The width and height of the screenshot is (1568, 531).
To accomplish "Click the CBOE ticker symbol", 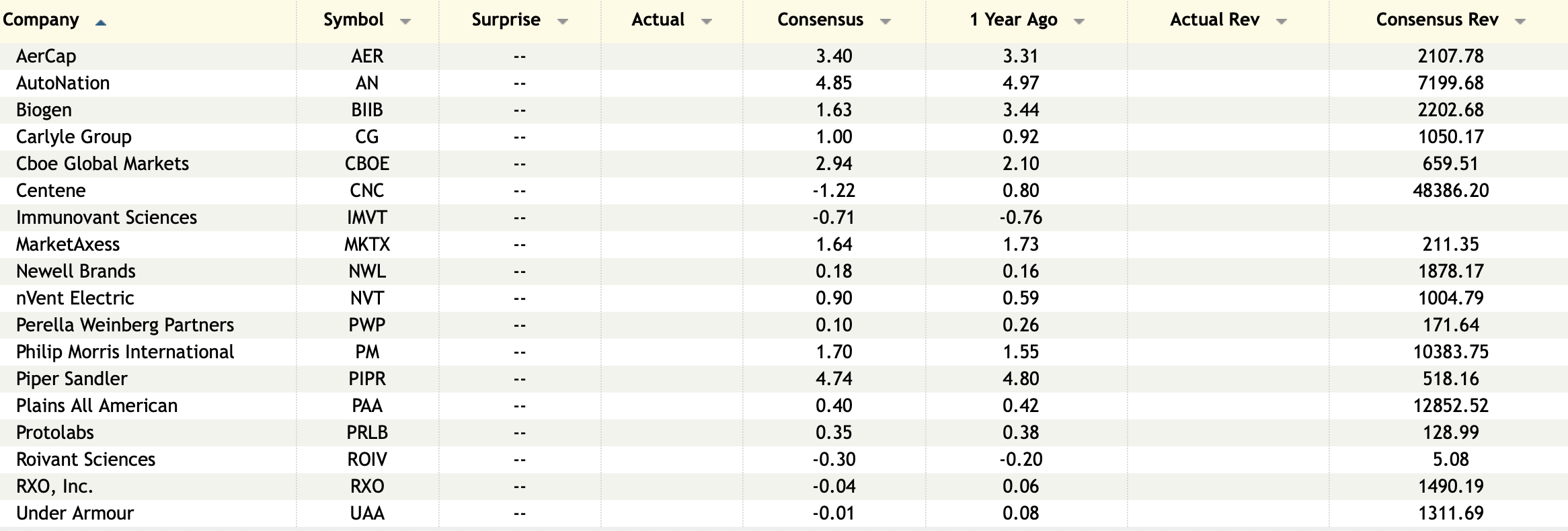I will (x=367, y=164).
